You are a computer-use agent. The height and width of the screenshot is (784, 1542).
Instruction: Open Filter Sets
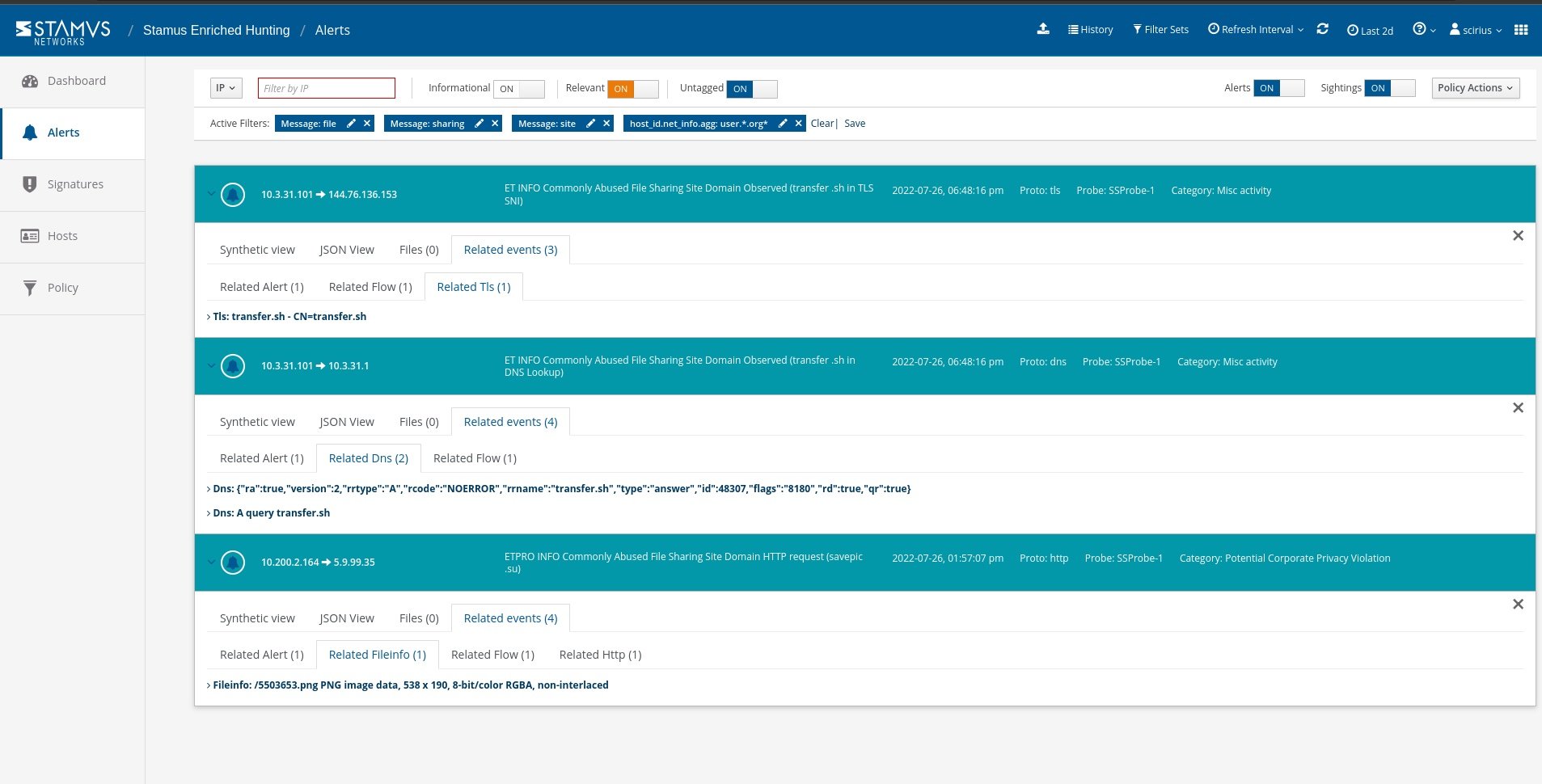coord(1160,29)
